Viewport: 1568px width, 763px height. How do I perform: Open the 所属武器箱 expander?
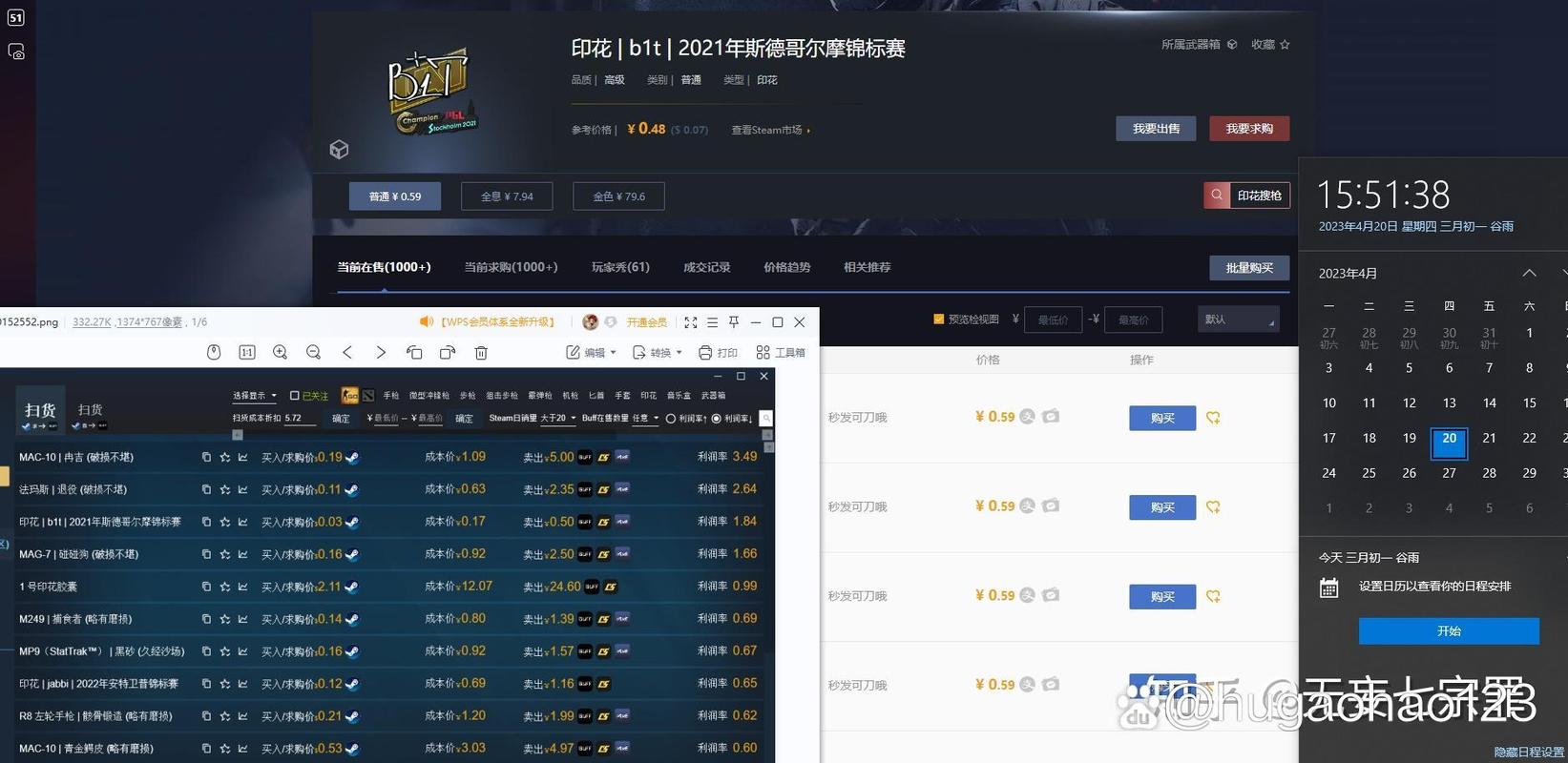tap(1199, 45)
